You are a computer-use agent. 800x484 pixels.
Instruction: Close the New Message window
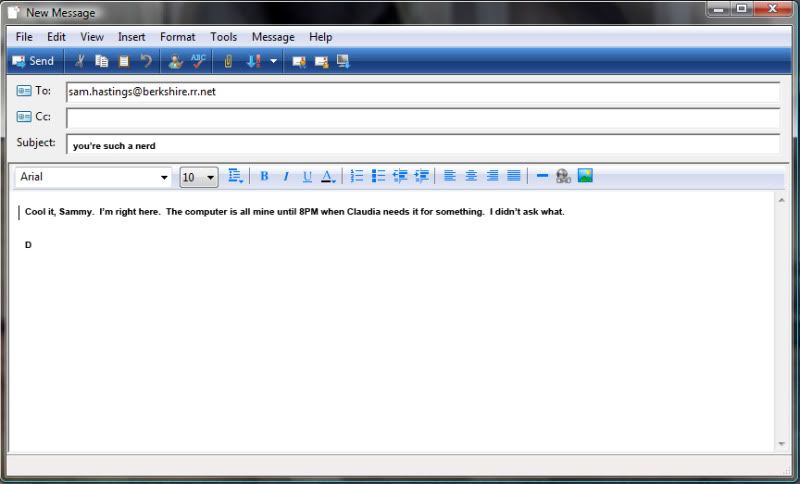tap(772, 9)
